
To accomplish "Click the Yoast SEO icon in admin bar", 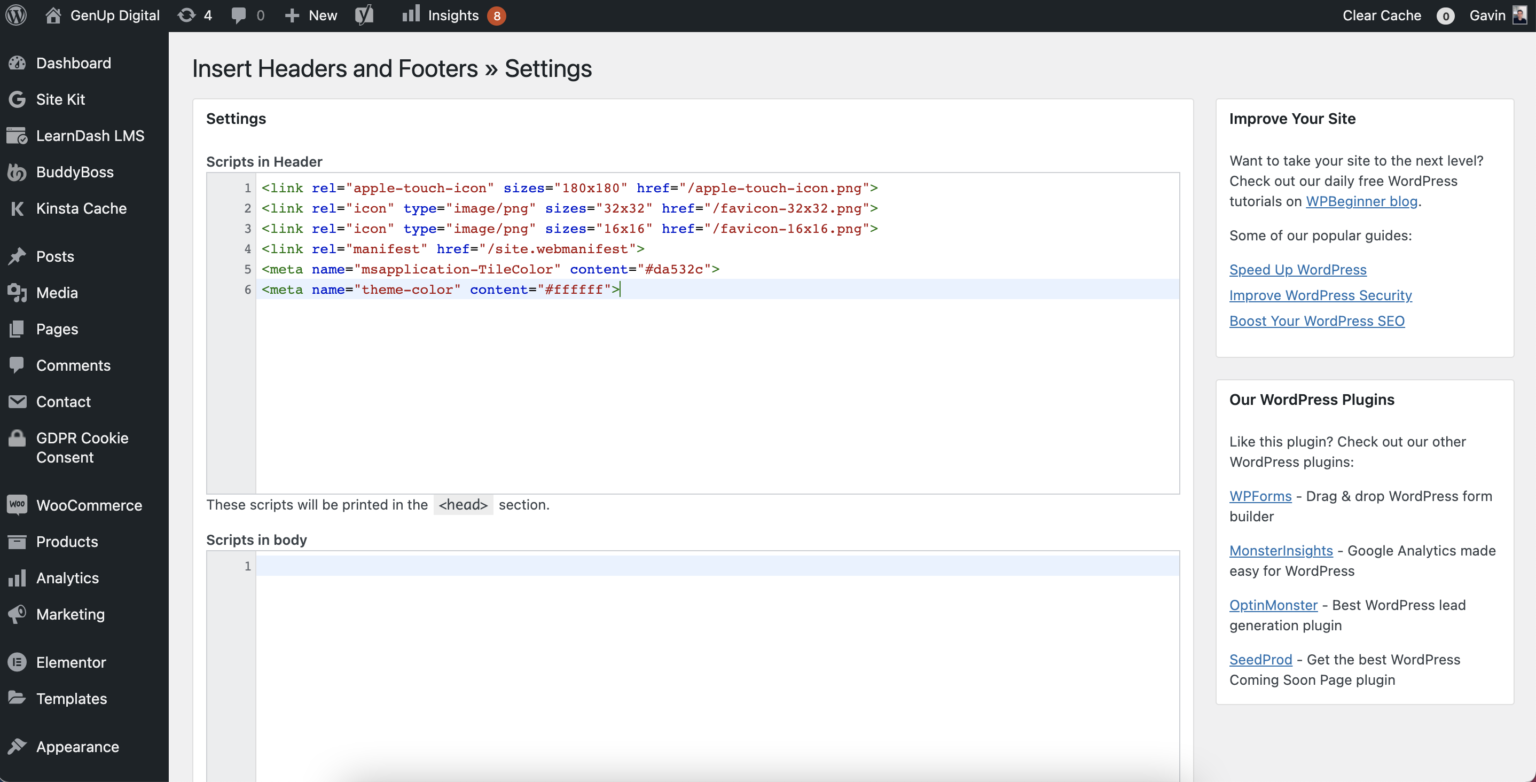I will pyautogui.click(x=365, y=15).
